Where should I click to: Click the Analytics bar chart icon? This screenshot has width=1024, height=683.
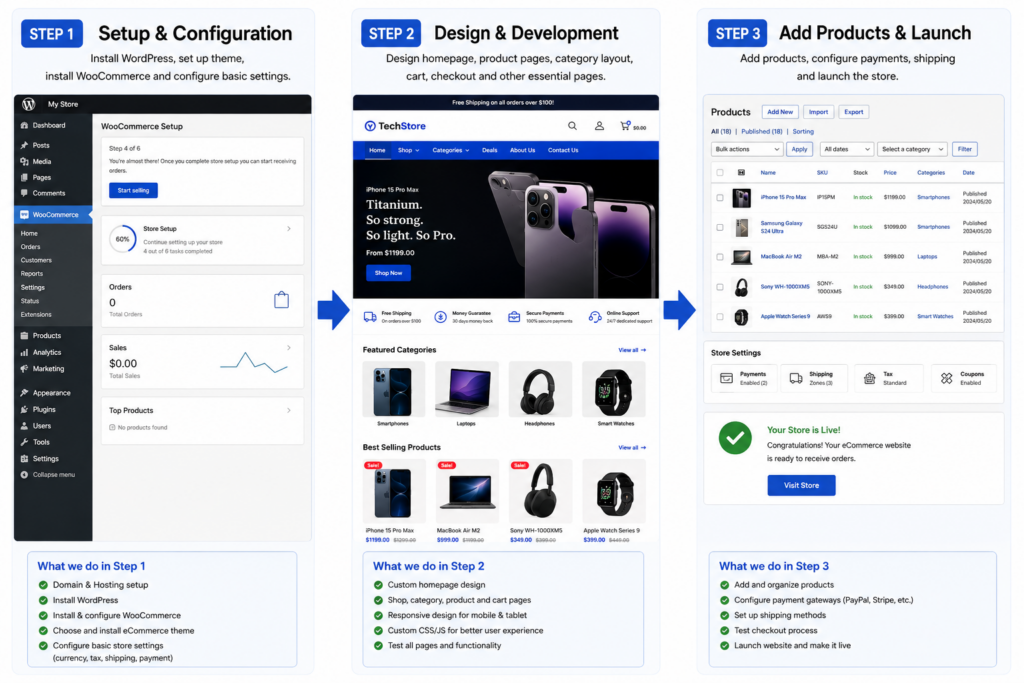(24, 352)
